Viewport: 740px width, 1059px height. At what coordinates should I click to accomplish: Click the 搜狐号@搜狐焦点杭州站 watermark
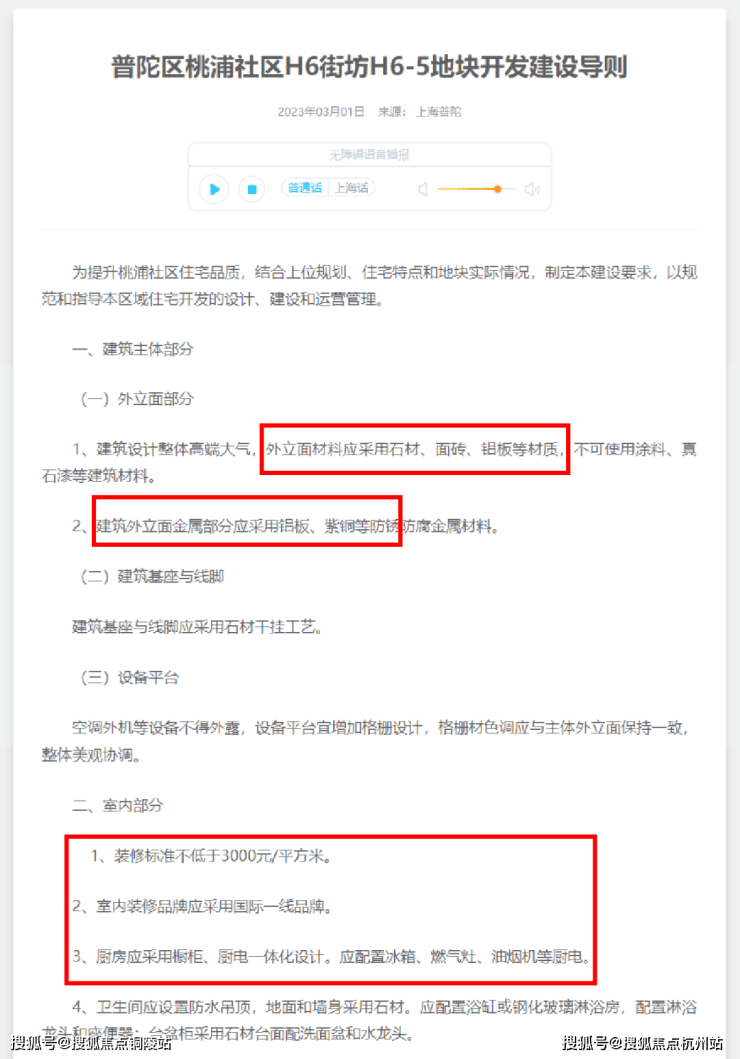[643, 1043]
